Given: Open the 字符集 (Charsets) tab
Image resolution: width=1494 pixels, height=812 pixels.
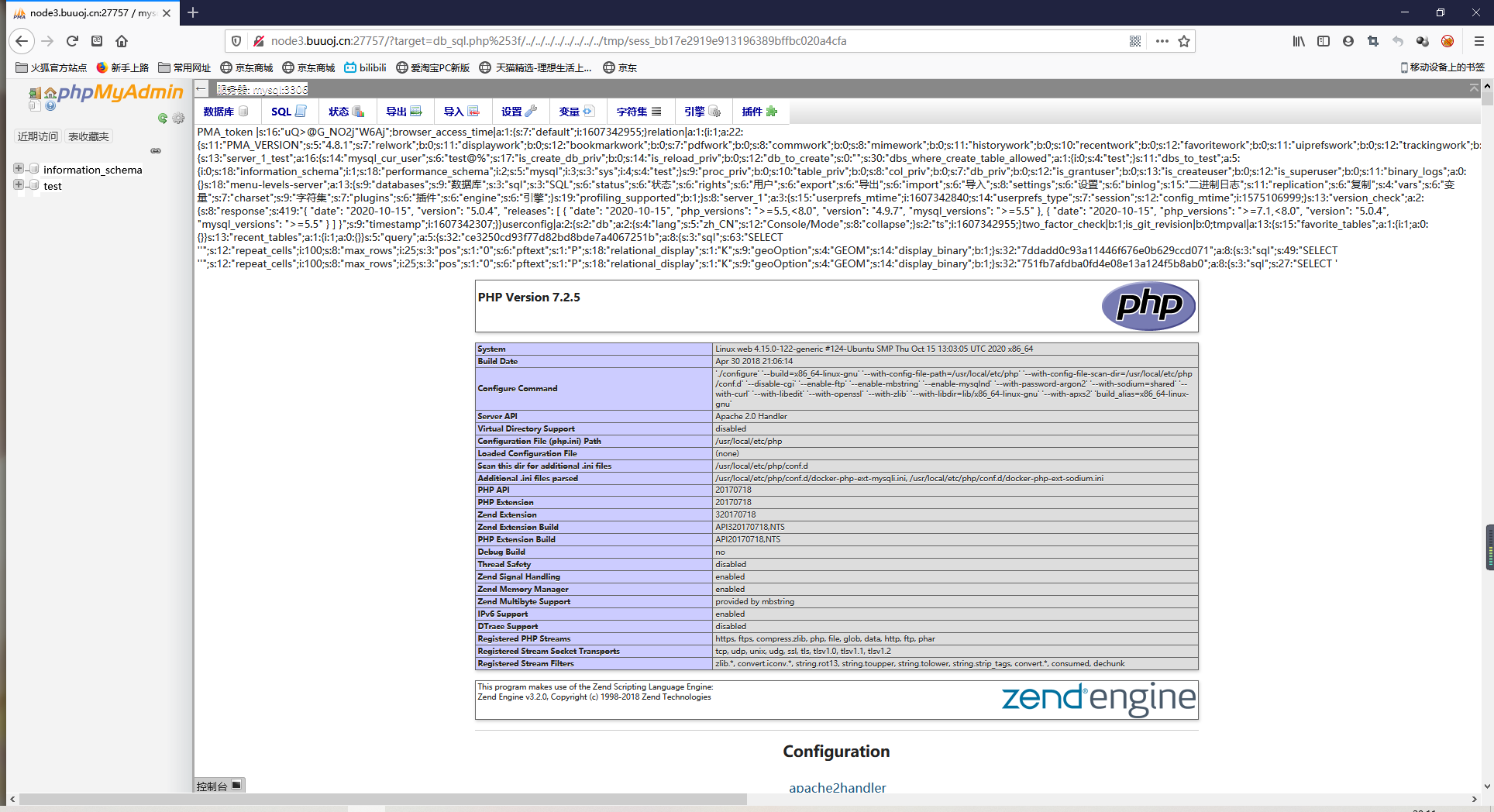Looking at the screenshot, I should 639,112.
